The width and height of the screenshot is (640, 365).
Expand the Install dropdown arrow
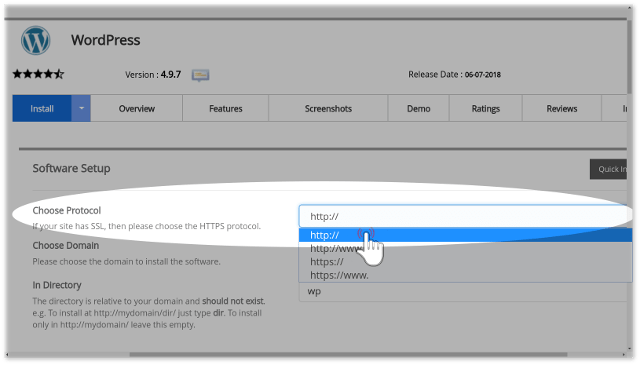click(81, 109)
